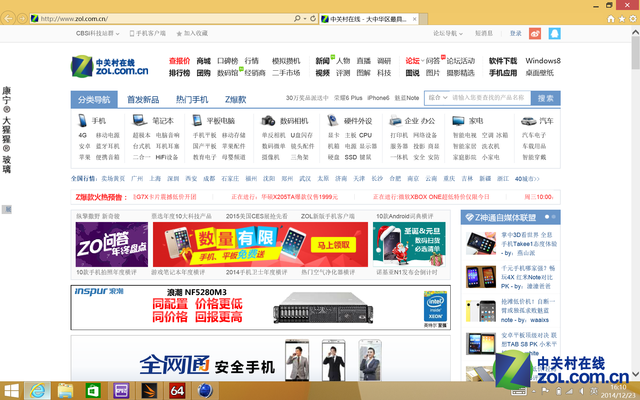Screen dimensions: 640x400
Task: Open the address bar dropdown arrow
Action: tap(305, 19)
